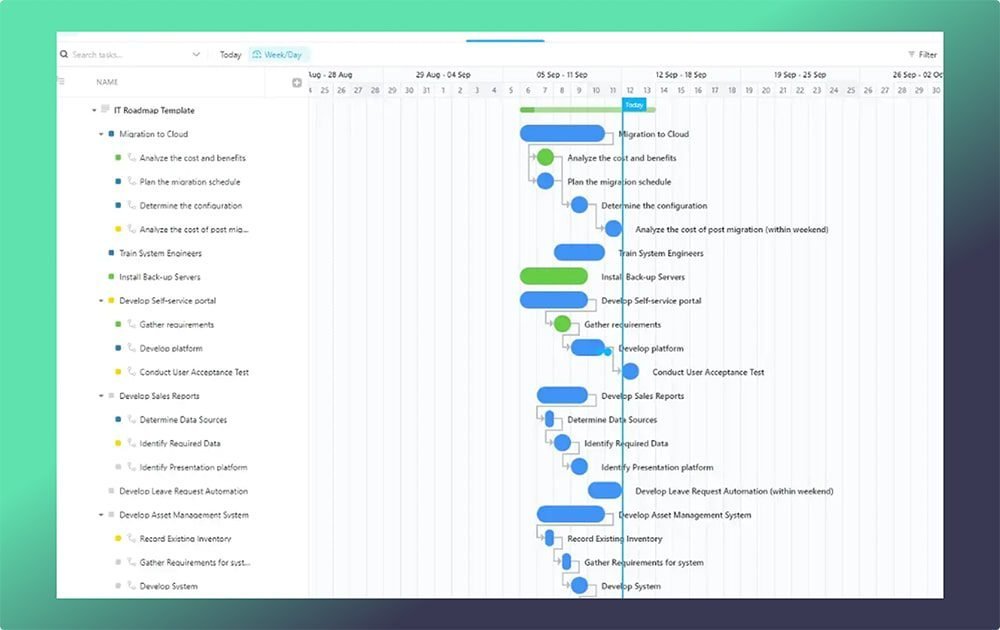Image resolution: width=1000 pixels, height=630 pixels.
Task: Click the subtask arrow icon beside "Gather requirements"
Action: (x=132, y=325)
